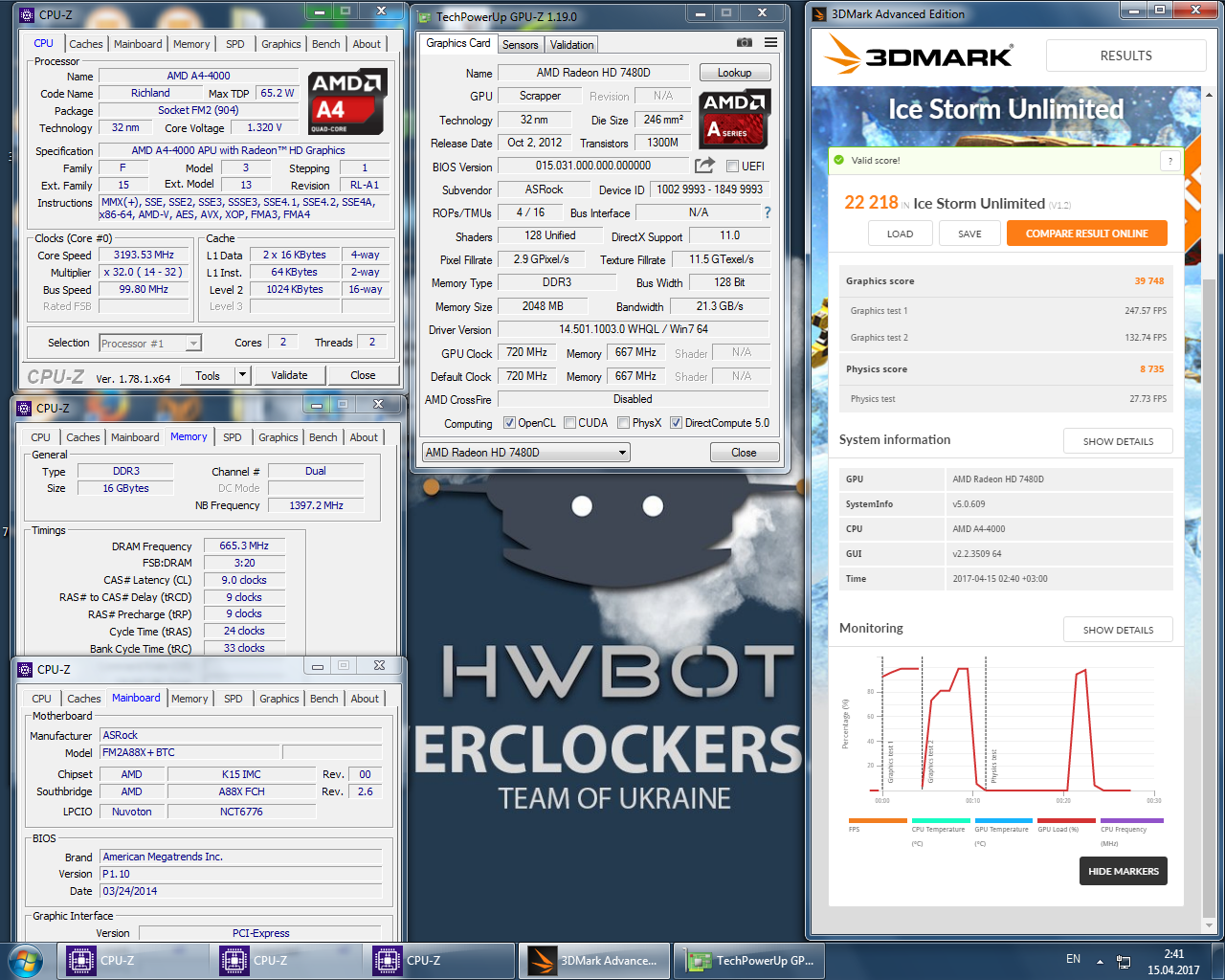Click the EN language indicator
This screenshot has width=1225, height=980.
pos(1073,959)
